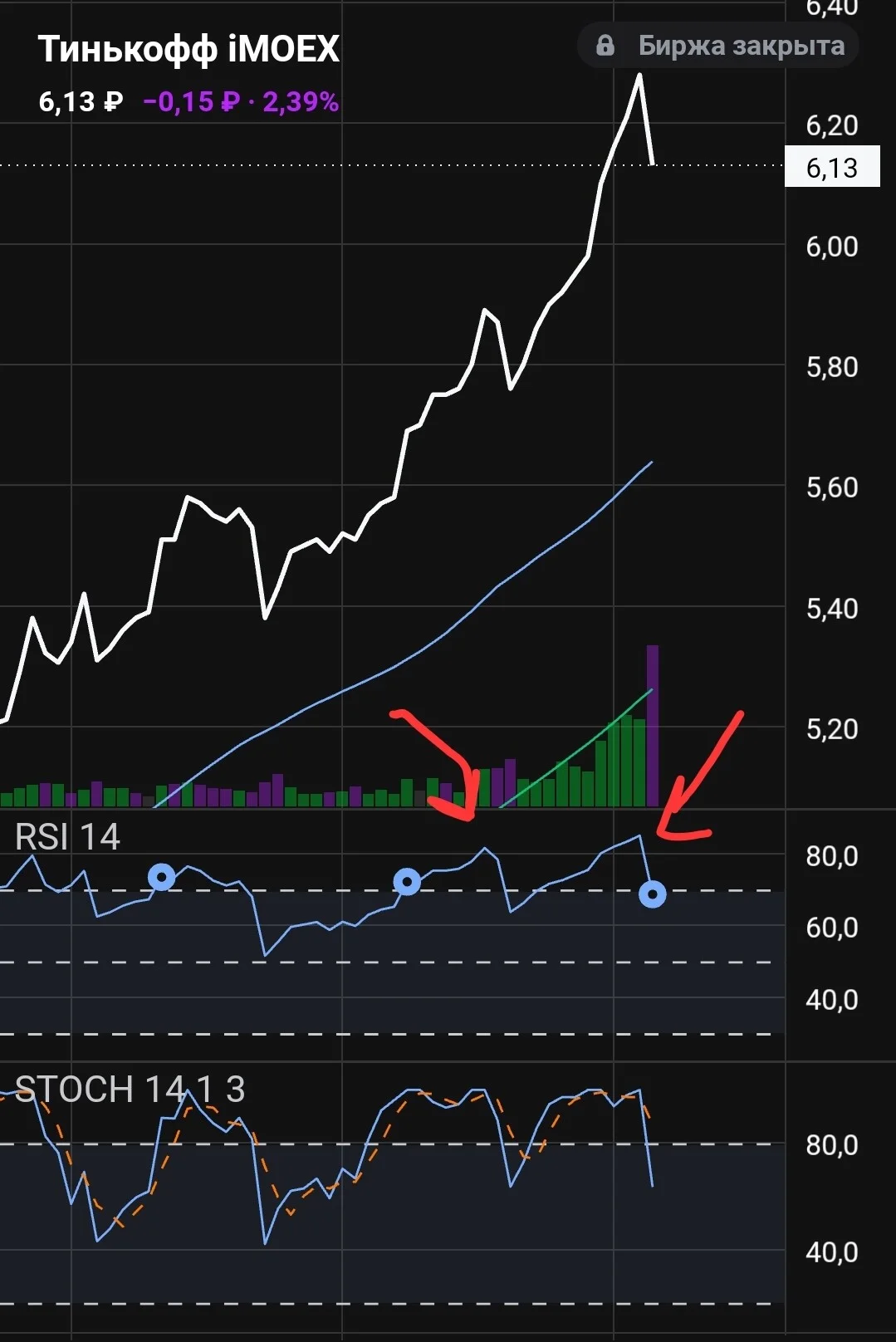Viewport: 896px width, 1342px height.
Task: Open the "RSI 14" indicator label
Action: (67, 837)
